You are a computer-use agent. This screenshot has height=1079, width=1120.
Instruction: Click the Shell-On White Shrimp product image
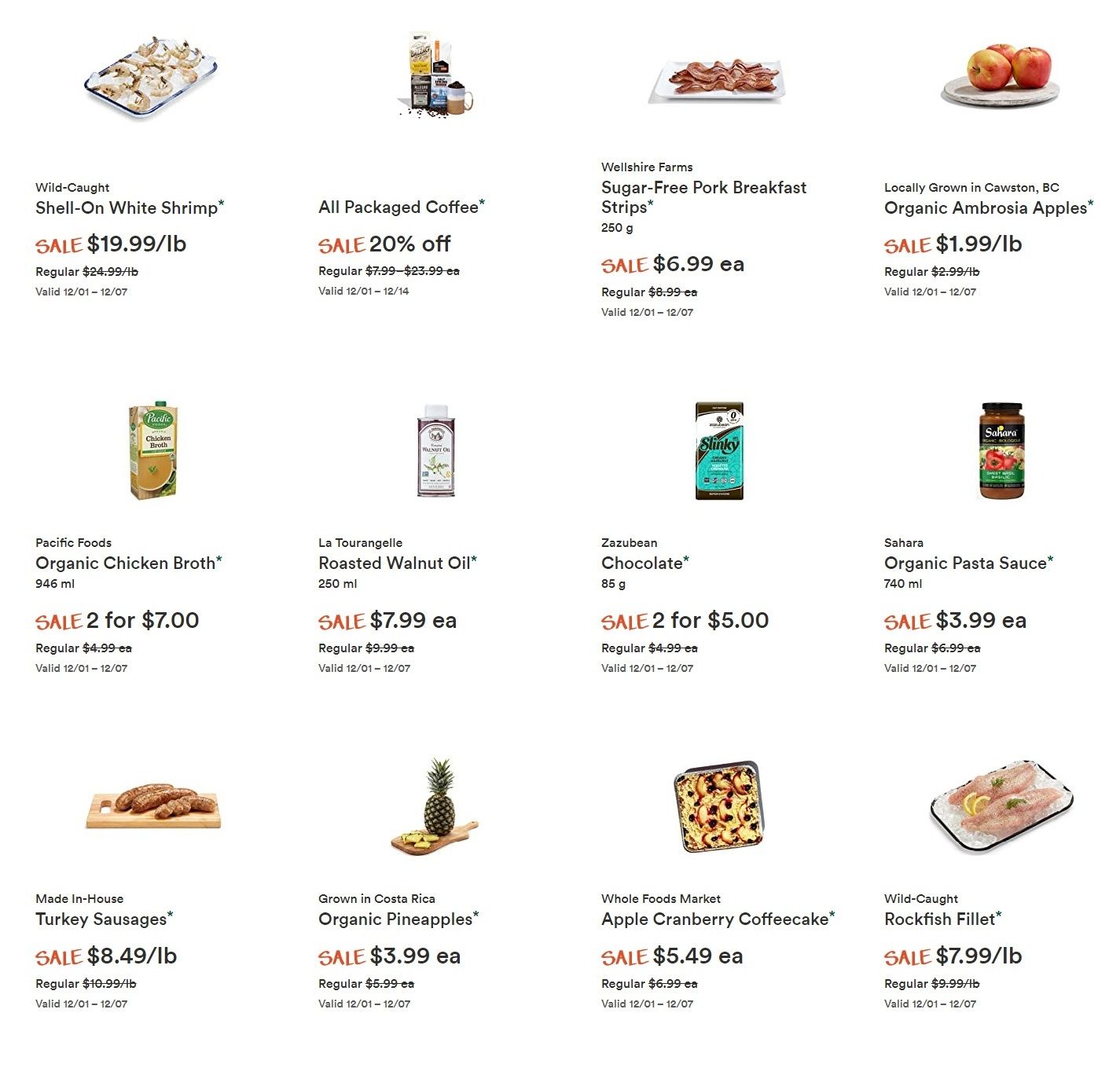(x=152, y=77)
